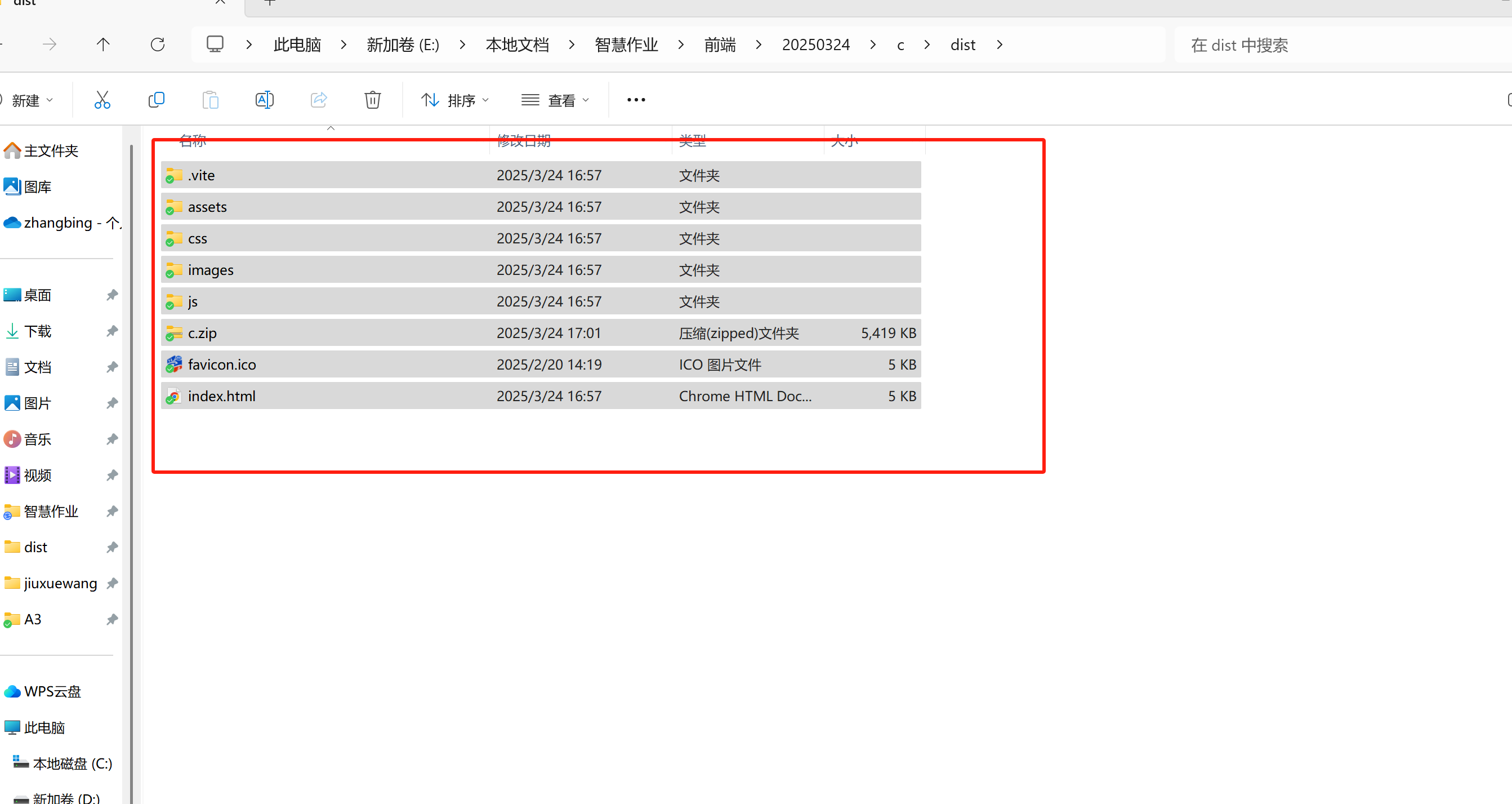Navigate to 智慧作业 in breadcrumb path
The image size is (1512, 804).
[626, 45]
